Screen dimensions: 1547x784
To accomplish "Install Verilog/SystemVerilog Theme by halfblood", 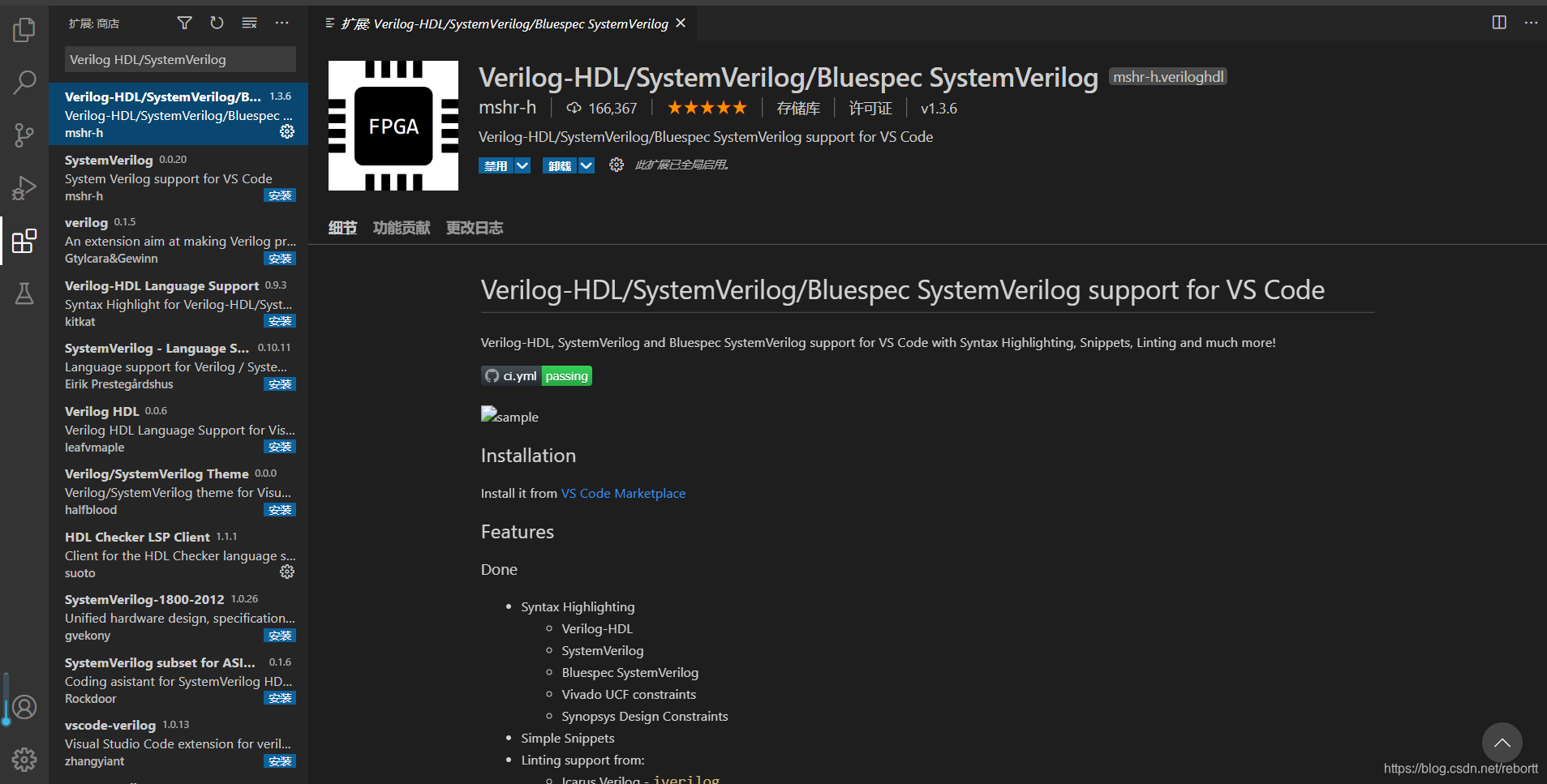I will point(280,510).
